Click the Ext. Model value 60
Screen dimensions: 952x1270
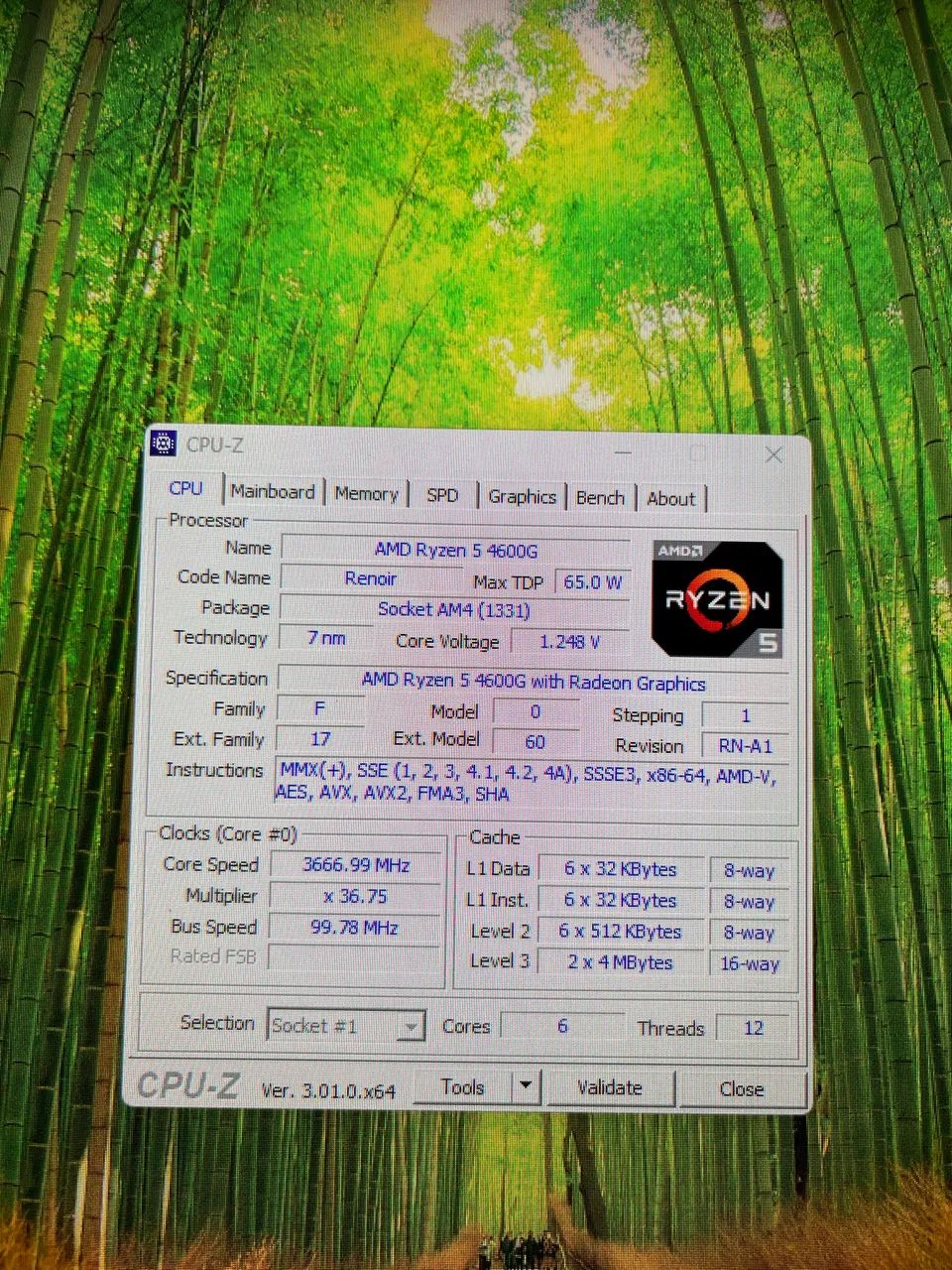click(x=535, y=741)
